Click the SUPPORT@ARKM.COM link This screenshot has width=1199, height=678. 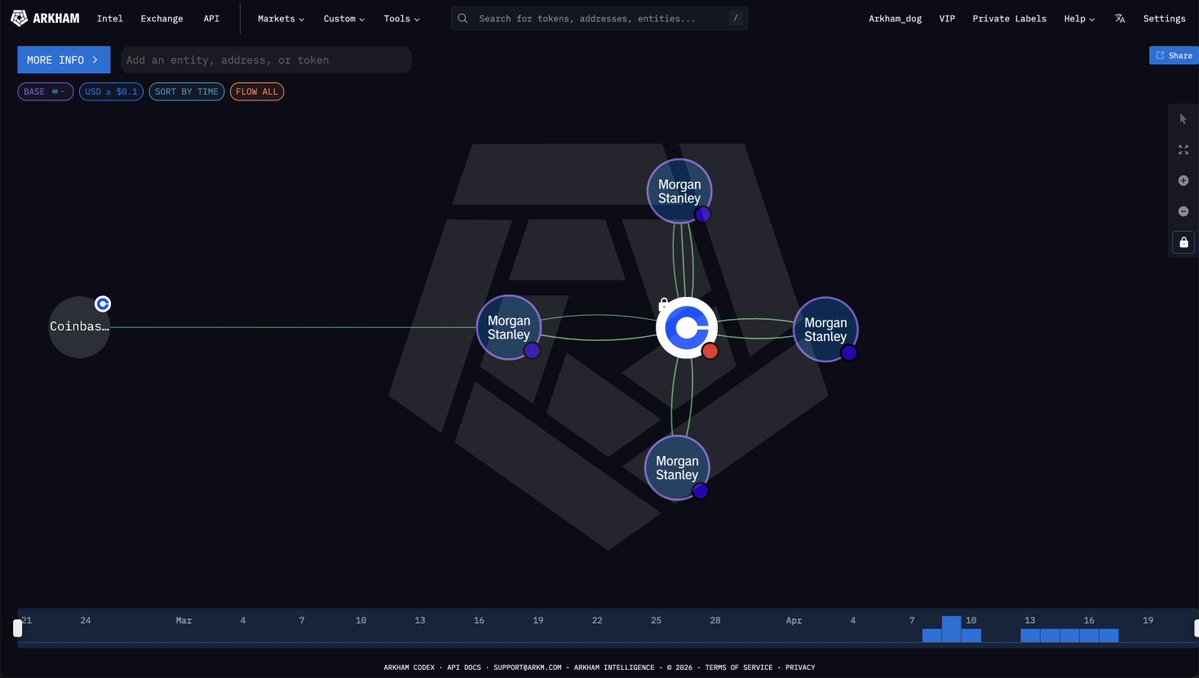[x=528, y=667]
